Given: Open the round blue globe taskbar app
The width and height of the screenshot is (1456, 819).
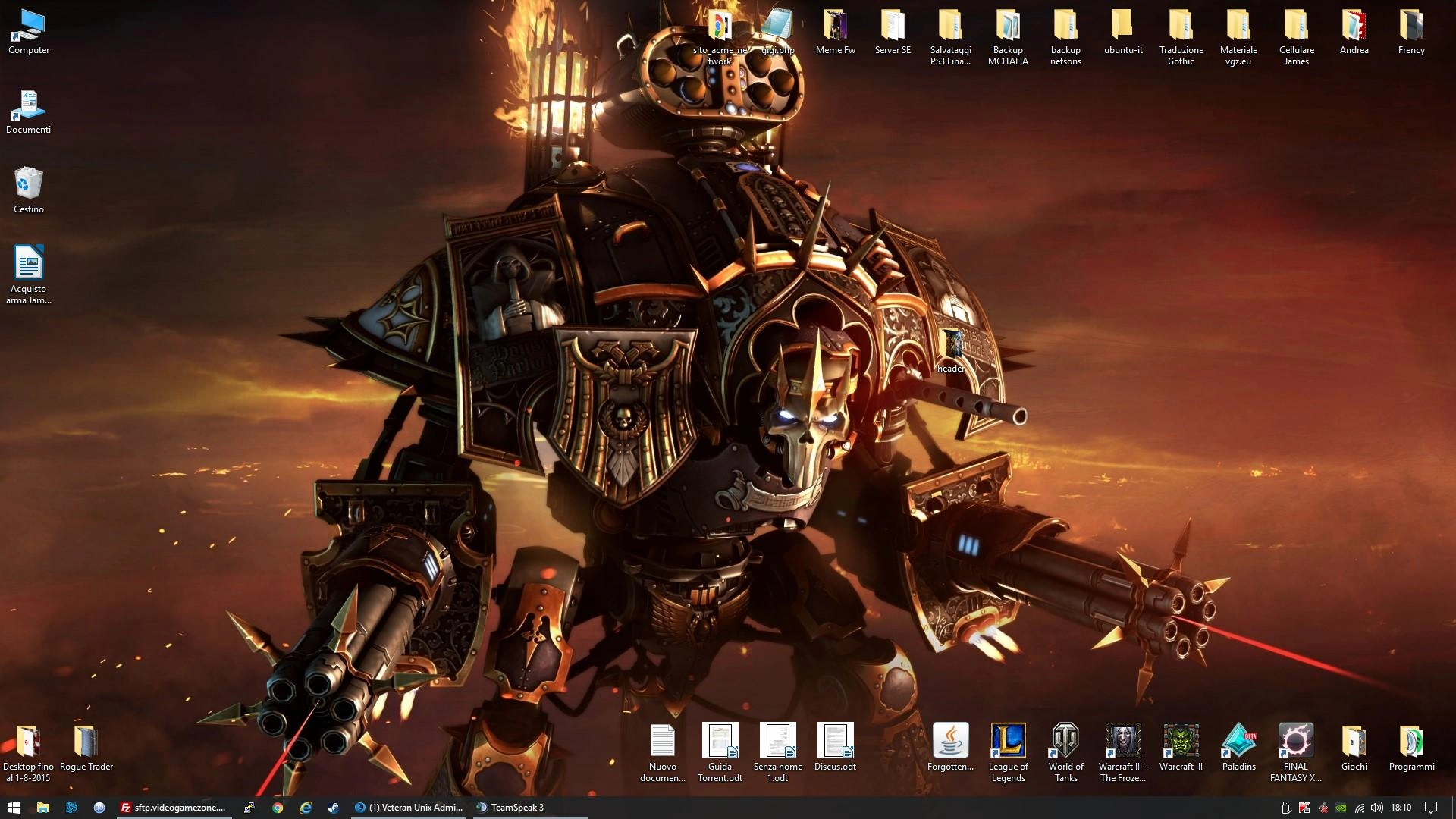Looking at the screenshot, I should (x=99, y=808).
